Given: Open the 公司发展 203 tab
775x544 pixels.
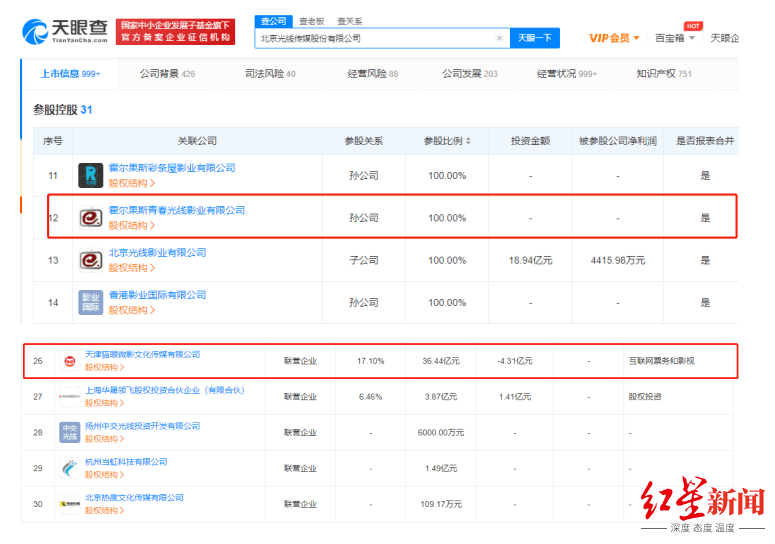Looking at the screenshot, I should (470, 74).
